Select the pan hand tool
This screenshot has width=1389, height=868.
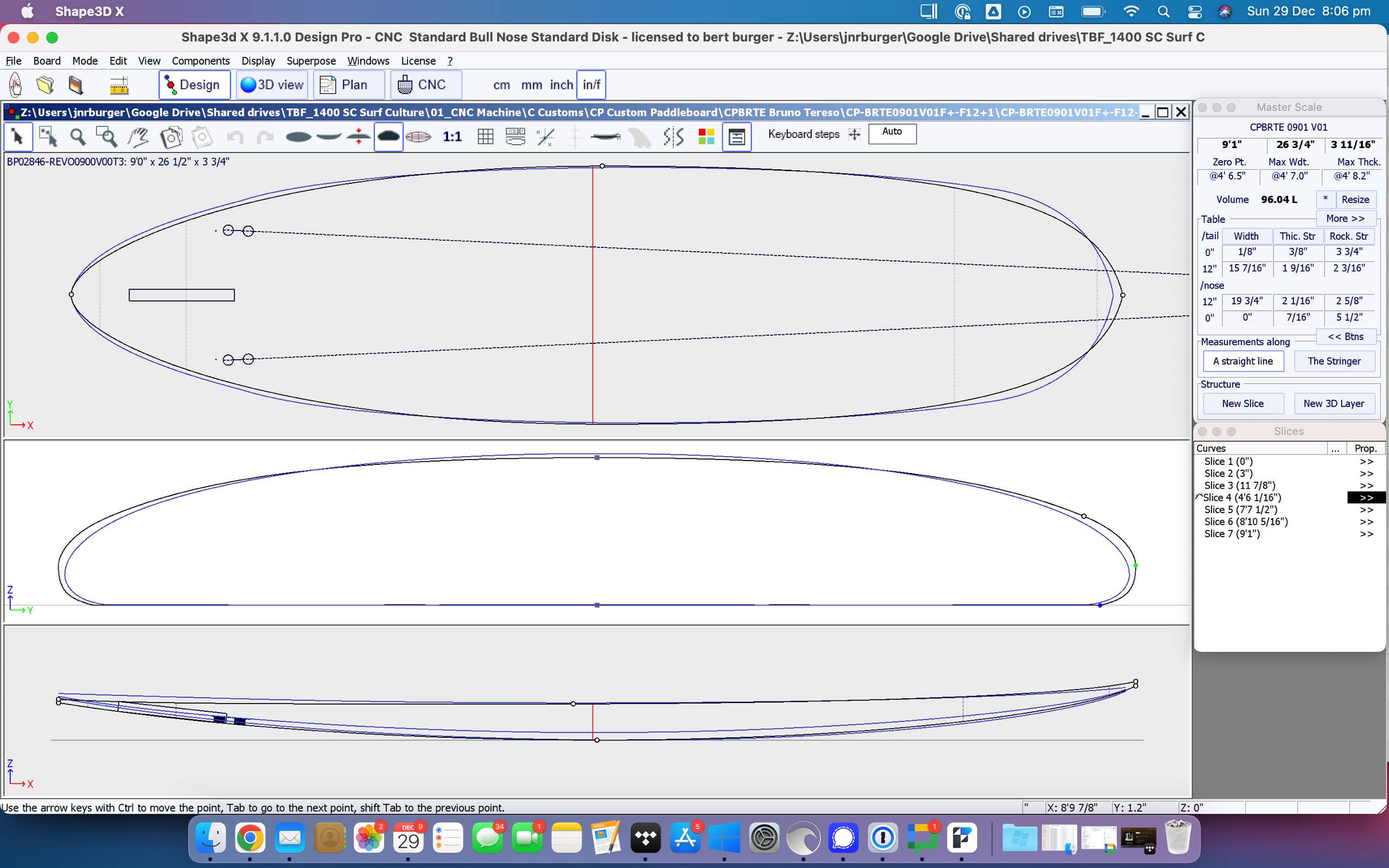pyautogui.click(x=138, y=137)
